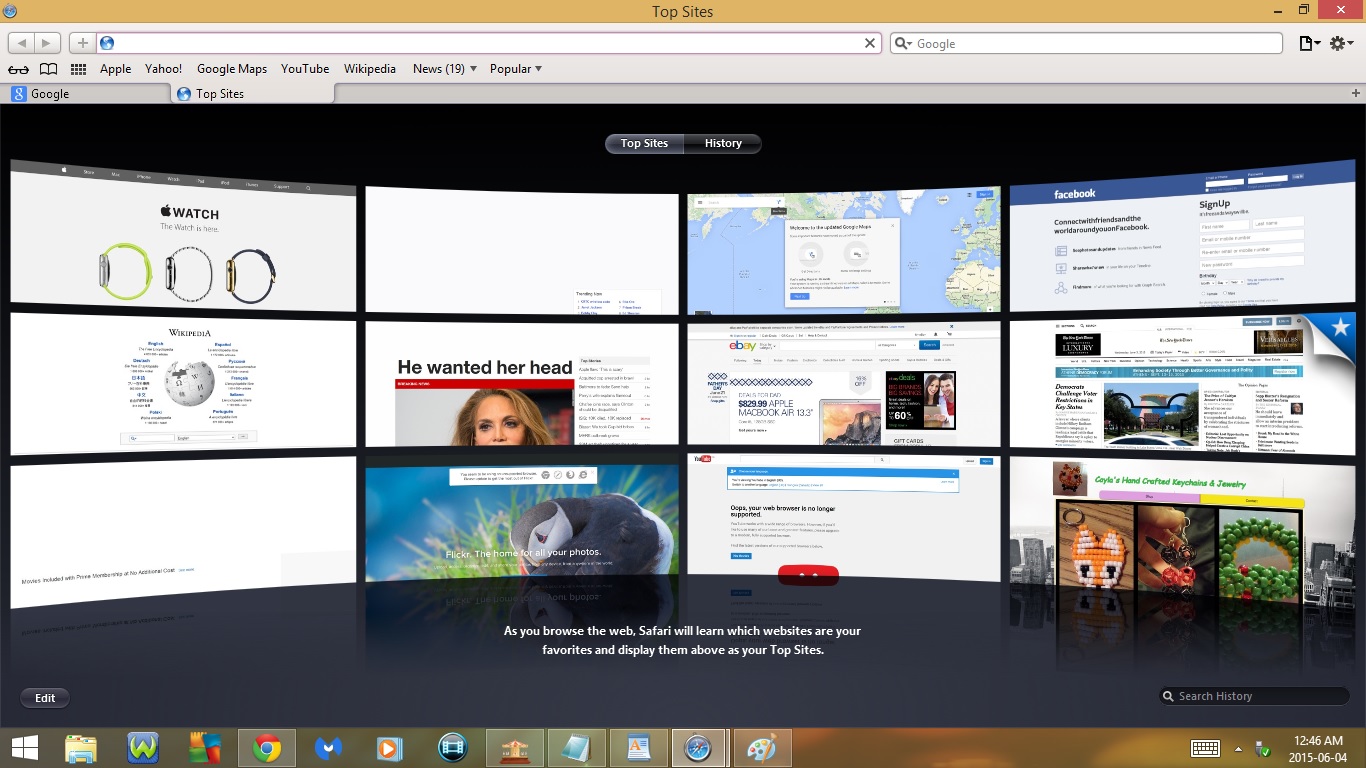Open the notepad taskbar icon
The height and width of the screenshot is (768, 1366).
click(x=577, y=748)
